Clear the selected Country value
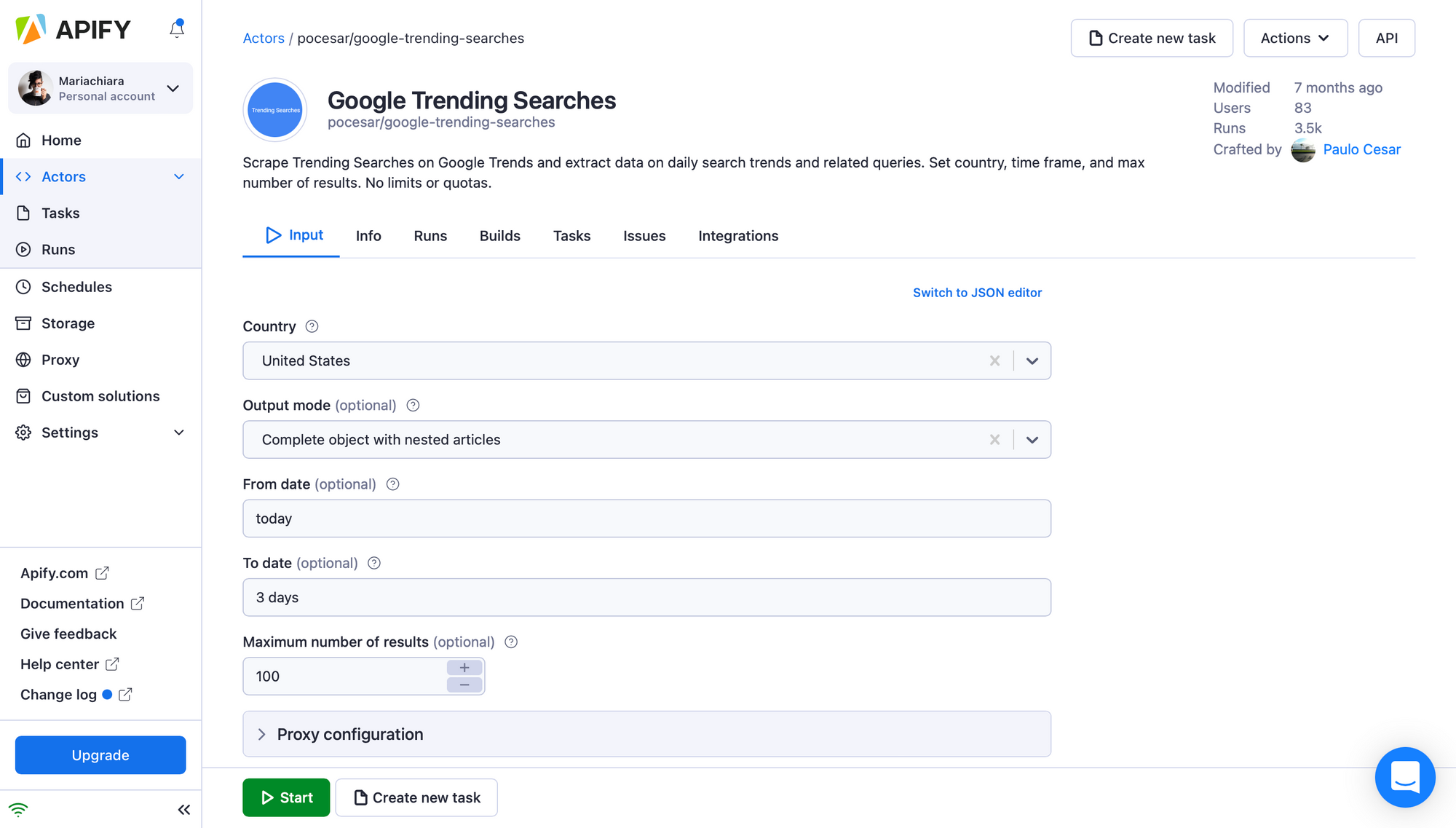 (994, 361)
